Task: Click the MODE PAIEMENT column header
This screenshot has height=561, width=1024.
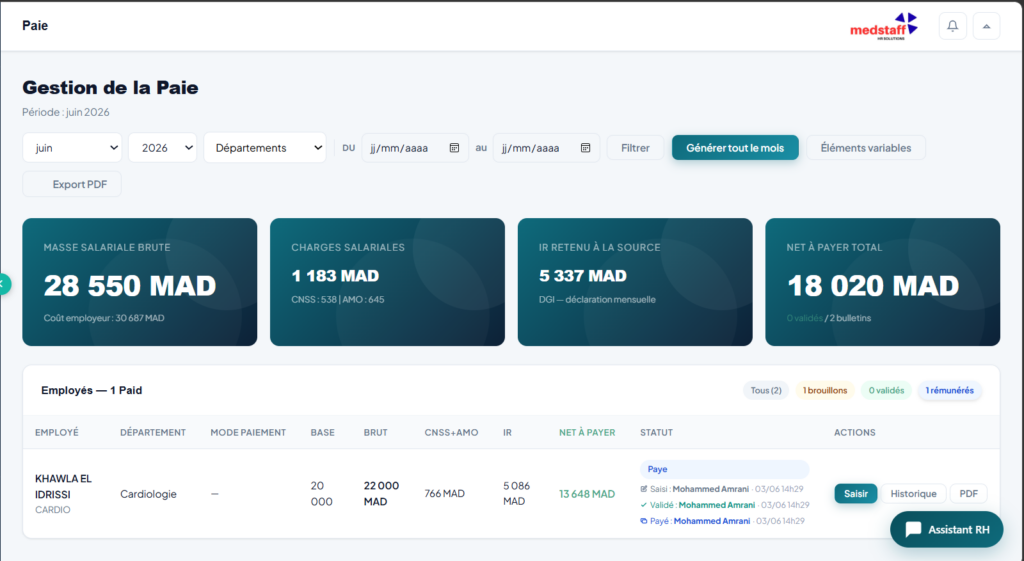Action: (248, 432)
